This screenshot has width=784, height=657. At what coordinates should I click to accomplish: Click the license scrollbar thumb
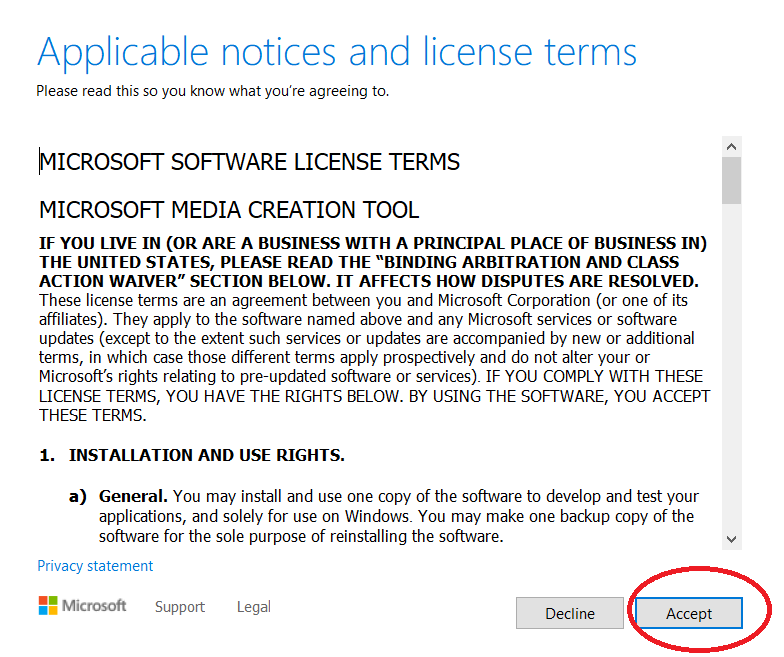pos(732,180)
